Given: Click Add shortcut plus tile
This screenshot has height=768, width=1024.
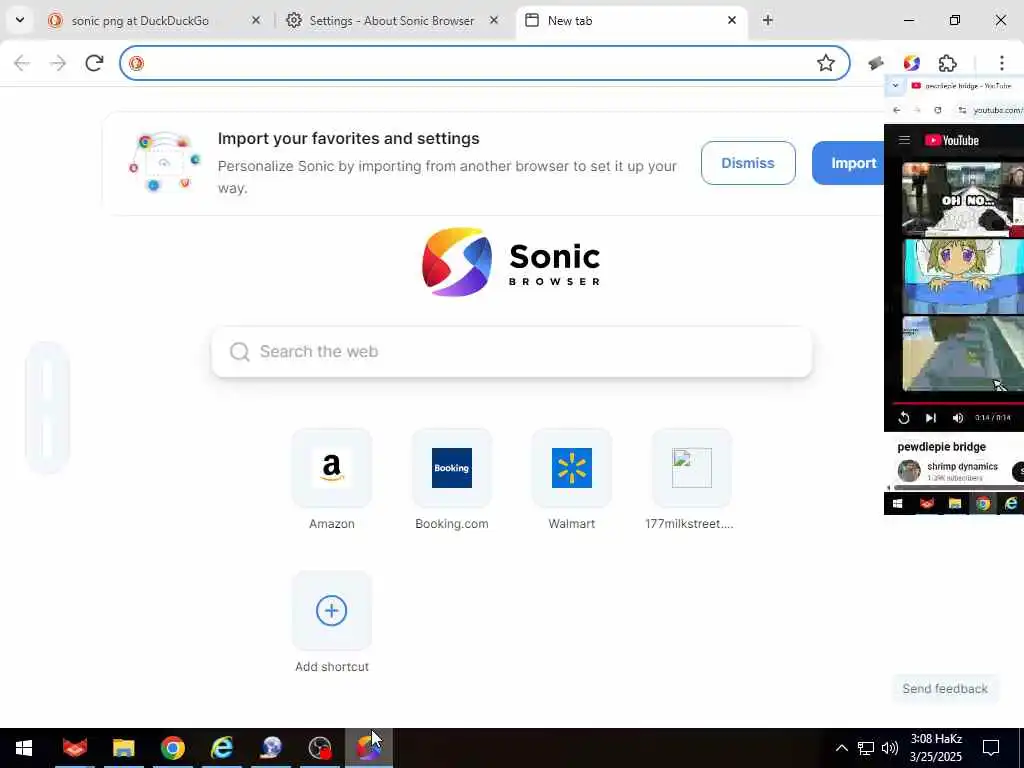Looking at the screenshot, I should coord(332,611).
